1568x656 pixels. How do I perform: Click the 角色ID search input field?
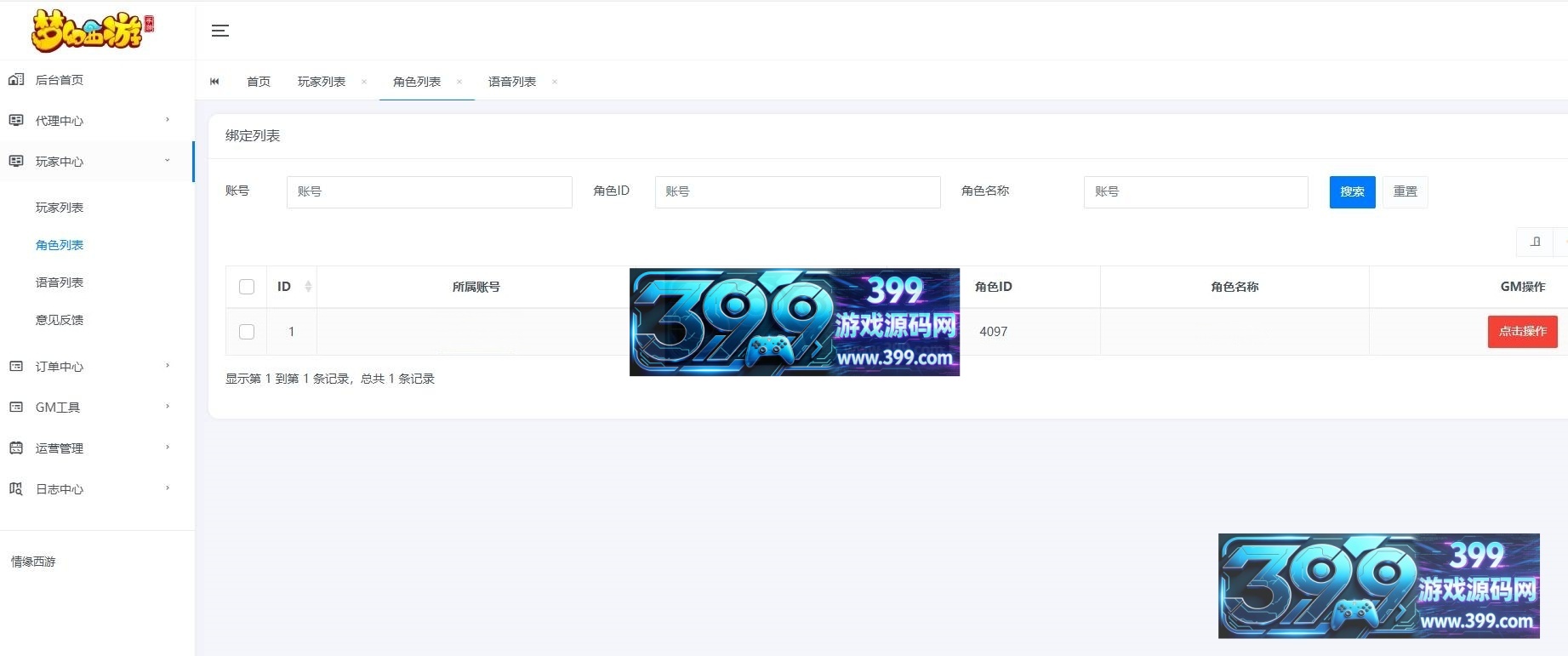(798, 192)
